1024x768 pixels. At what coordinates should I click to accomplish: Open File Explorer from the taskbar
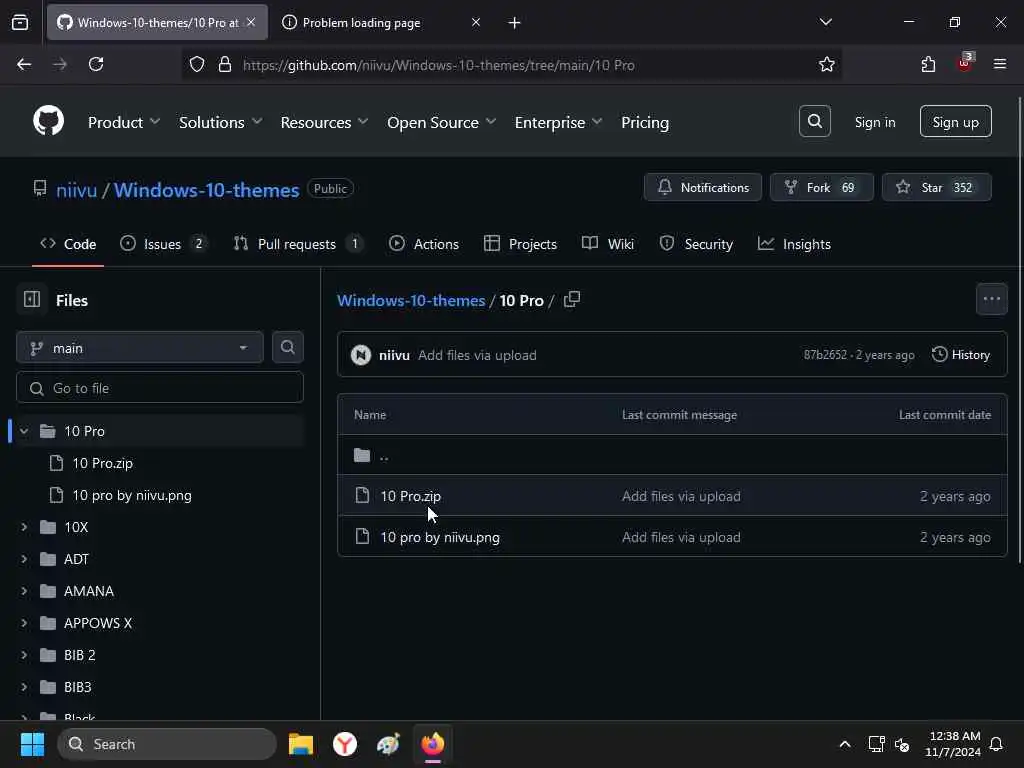point(301,744)
